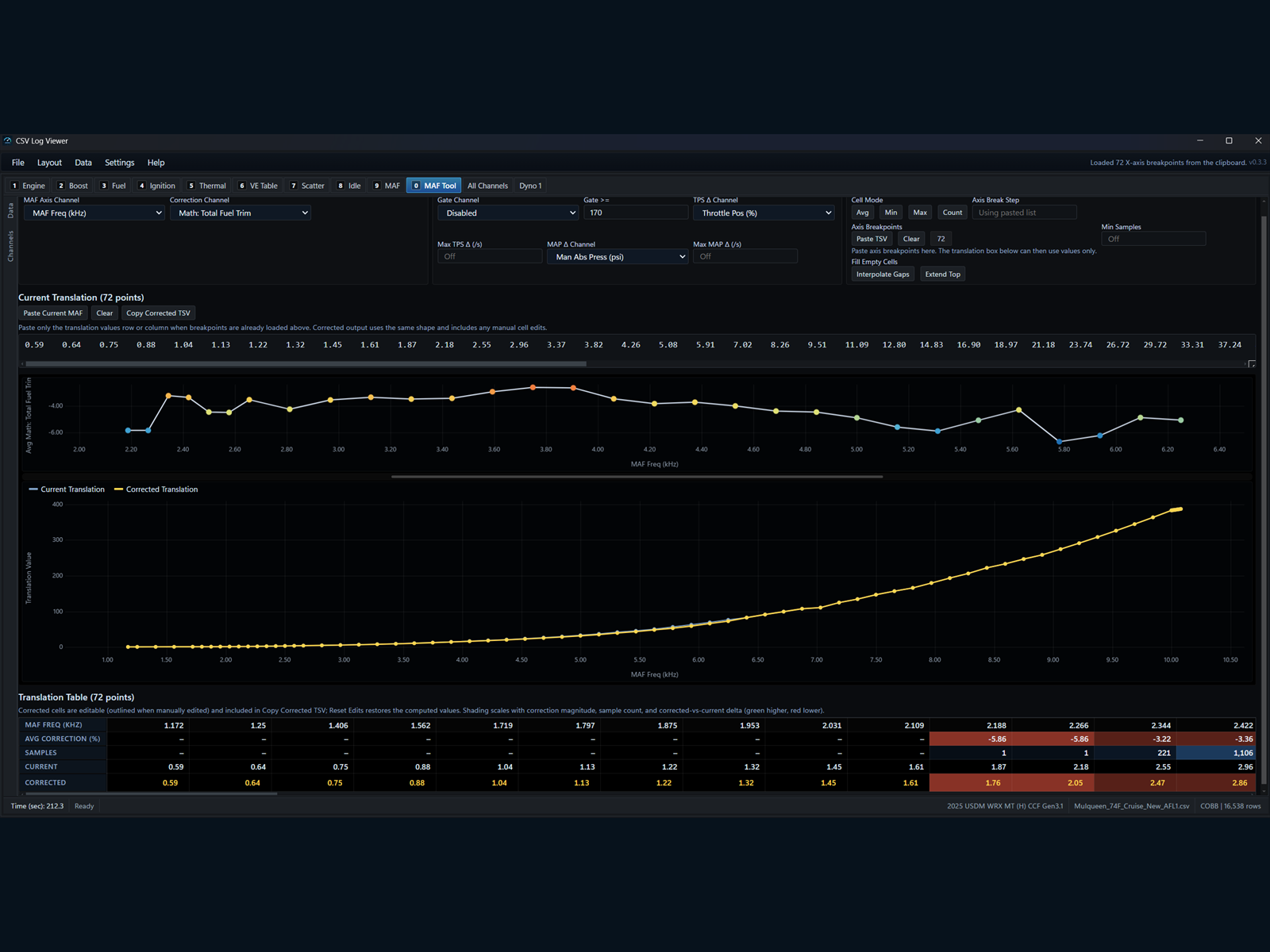Select Avg cell mode

tap(863, 213)
